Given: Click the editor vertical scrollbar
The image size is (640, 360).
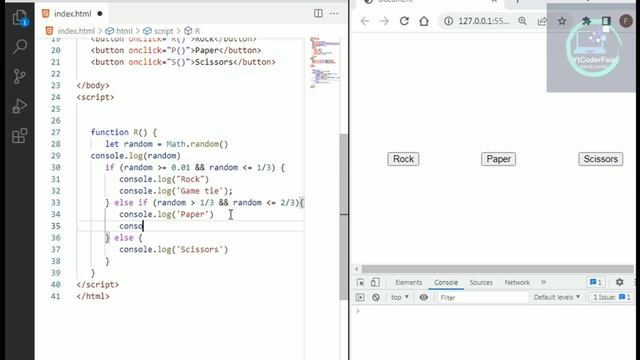Looking at the screenshot, I should tap(344, 216).
